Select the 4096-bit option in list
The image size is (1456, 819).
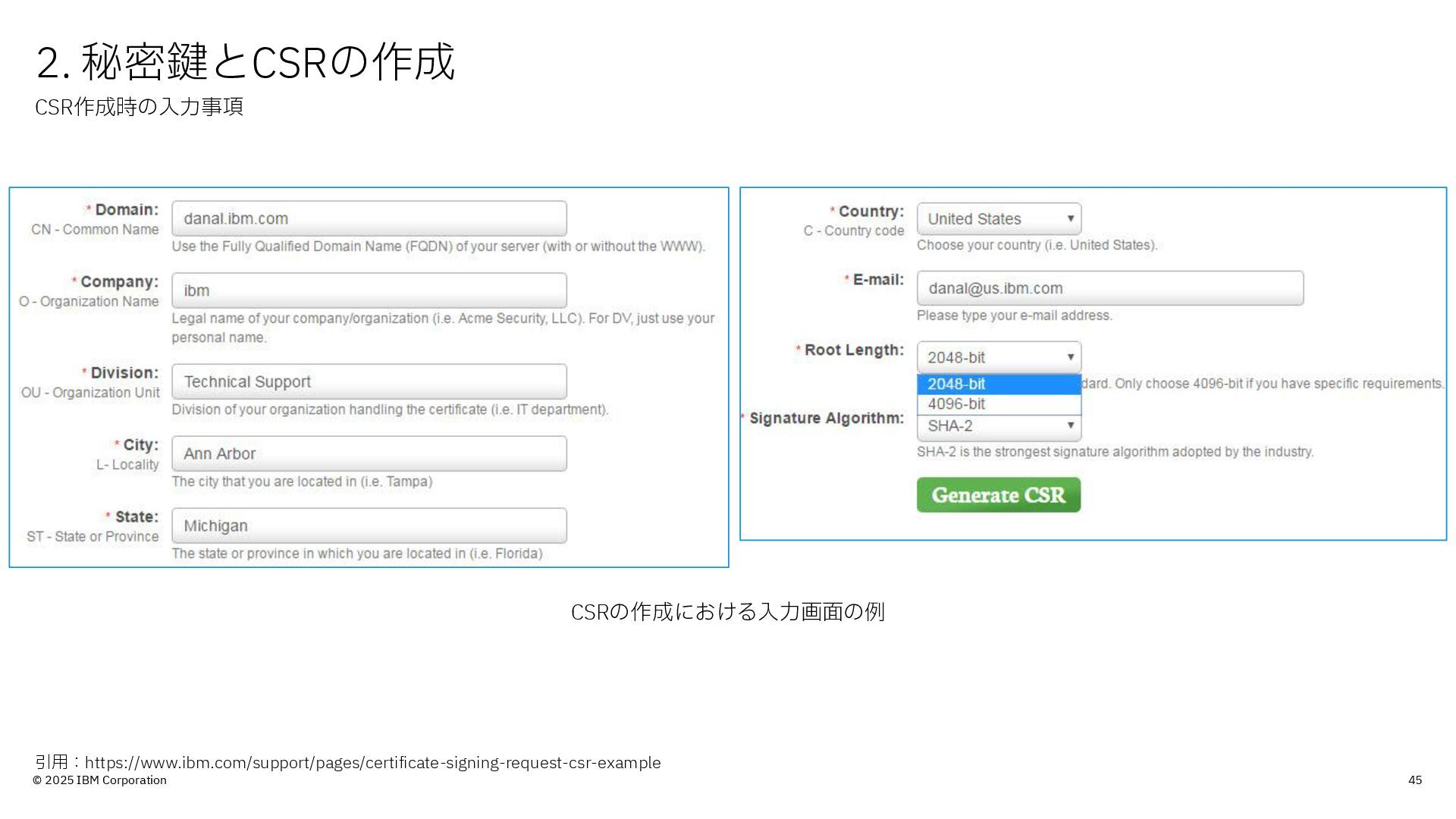pos(998,404)
